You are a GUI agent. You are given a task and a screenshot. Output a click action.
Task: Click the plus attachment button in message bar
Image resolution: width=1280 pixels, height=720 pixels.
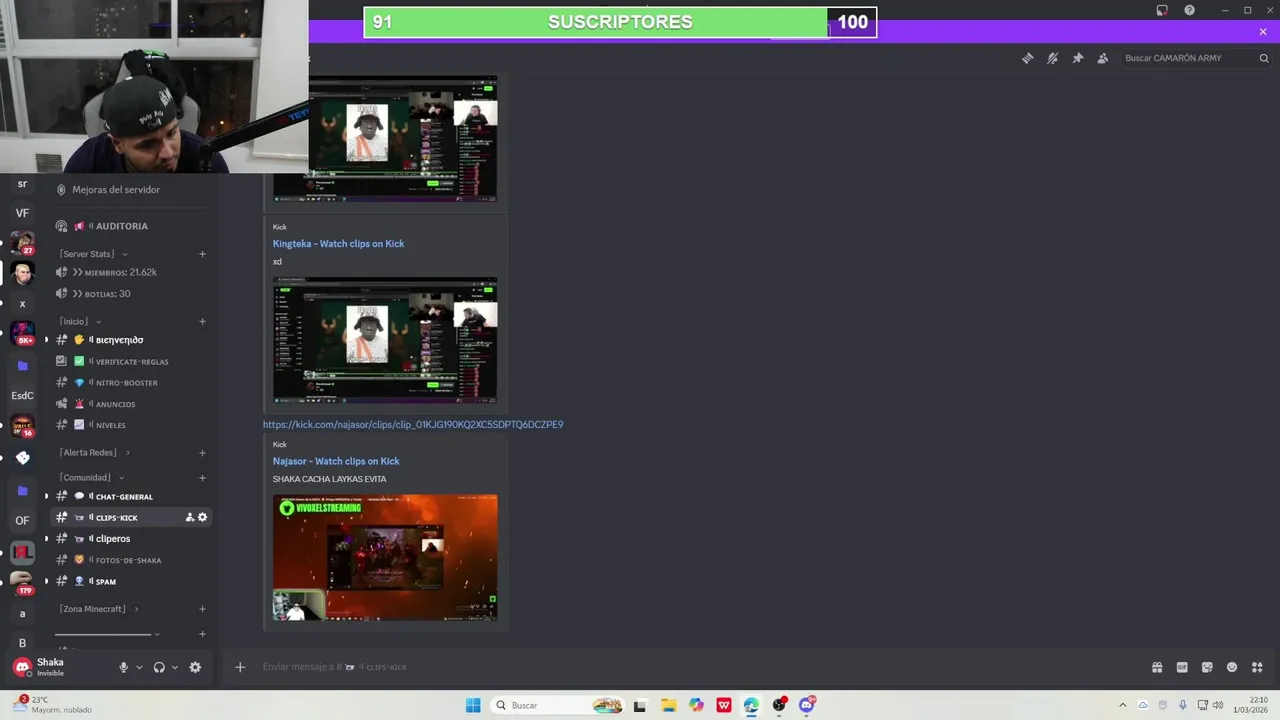[x=240, y=667]
